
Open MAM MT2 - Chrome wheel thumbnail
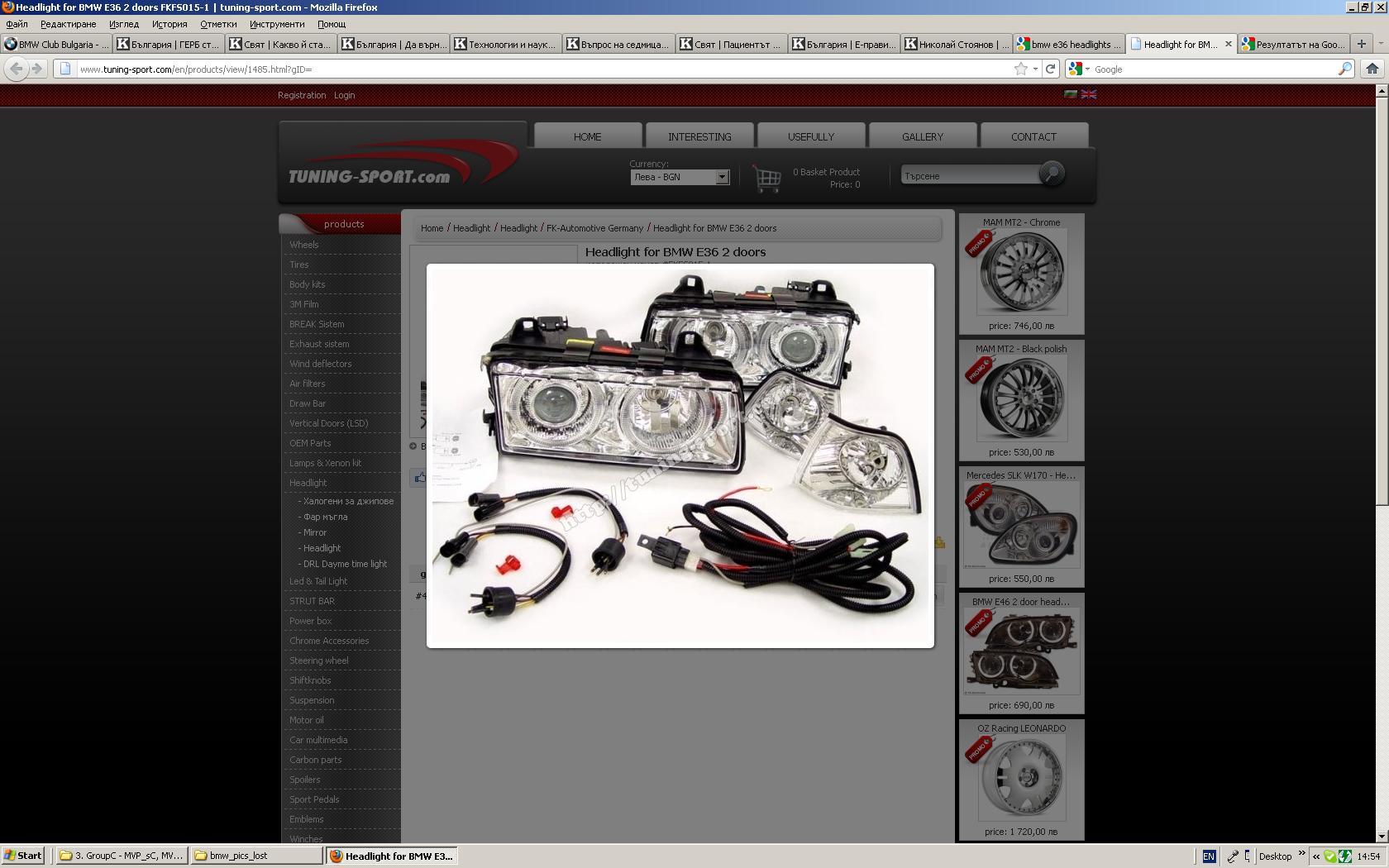pos(1022,272)
